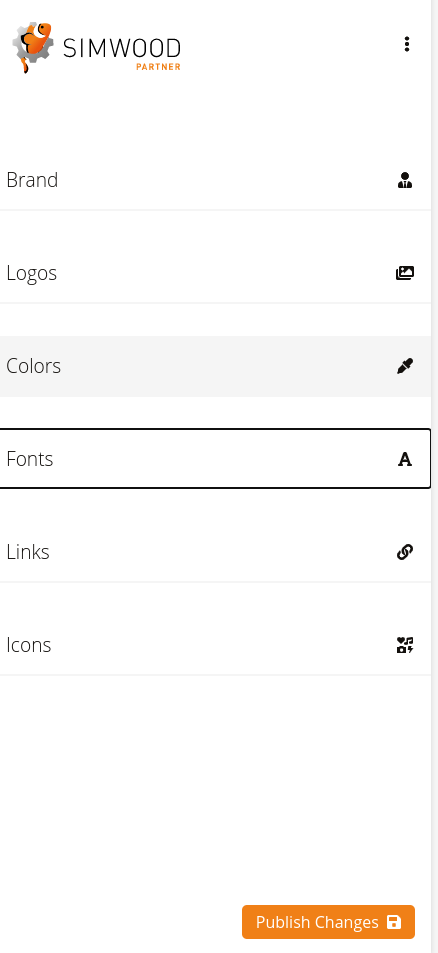
Task: Click the Icons shapes icon
Action: [405, 645]
